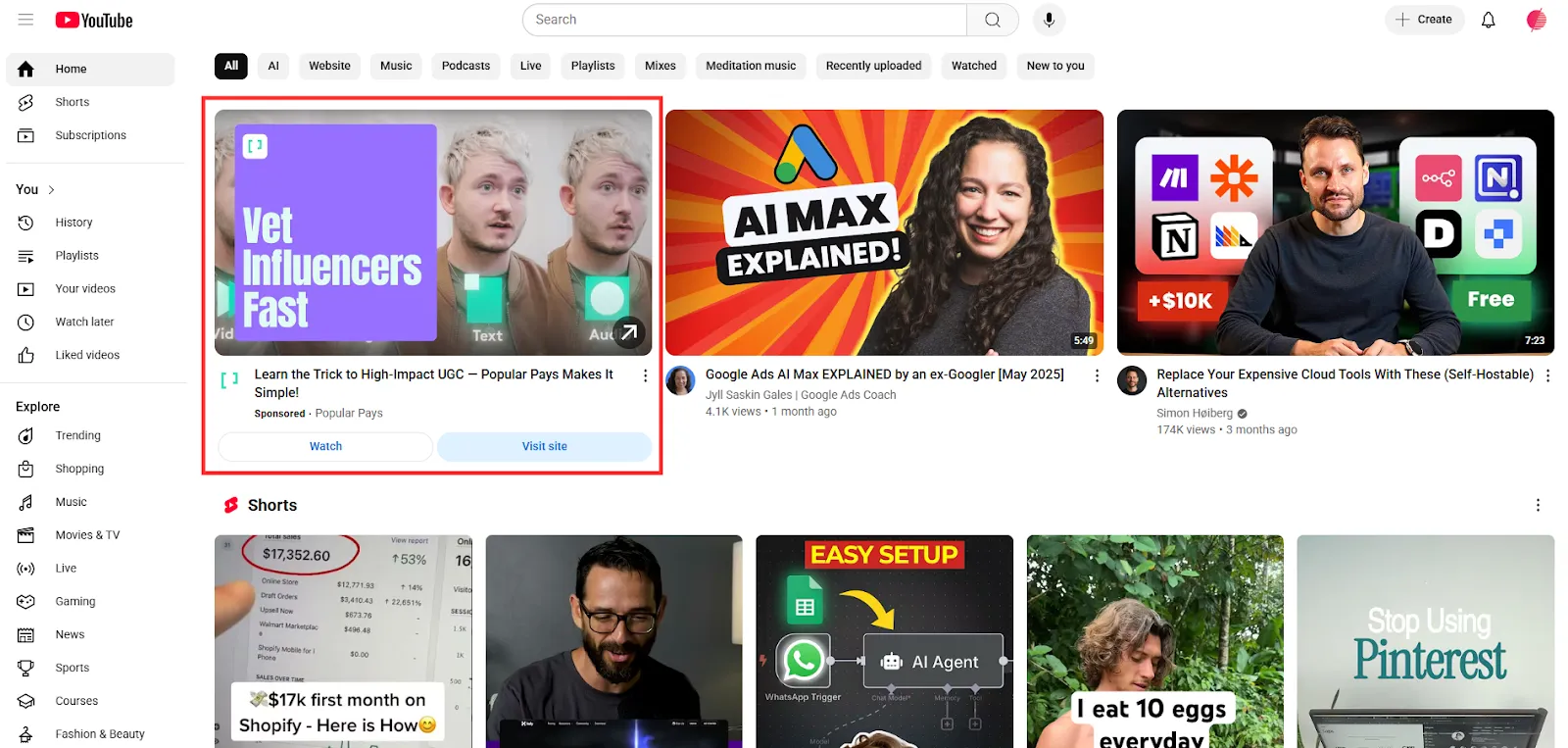The width and height of the screenshot is (1568, 748).
Task: Select the Website filter chip
Action: pyautogui.click(x=329, y=66)
